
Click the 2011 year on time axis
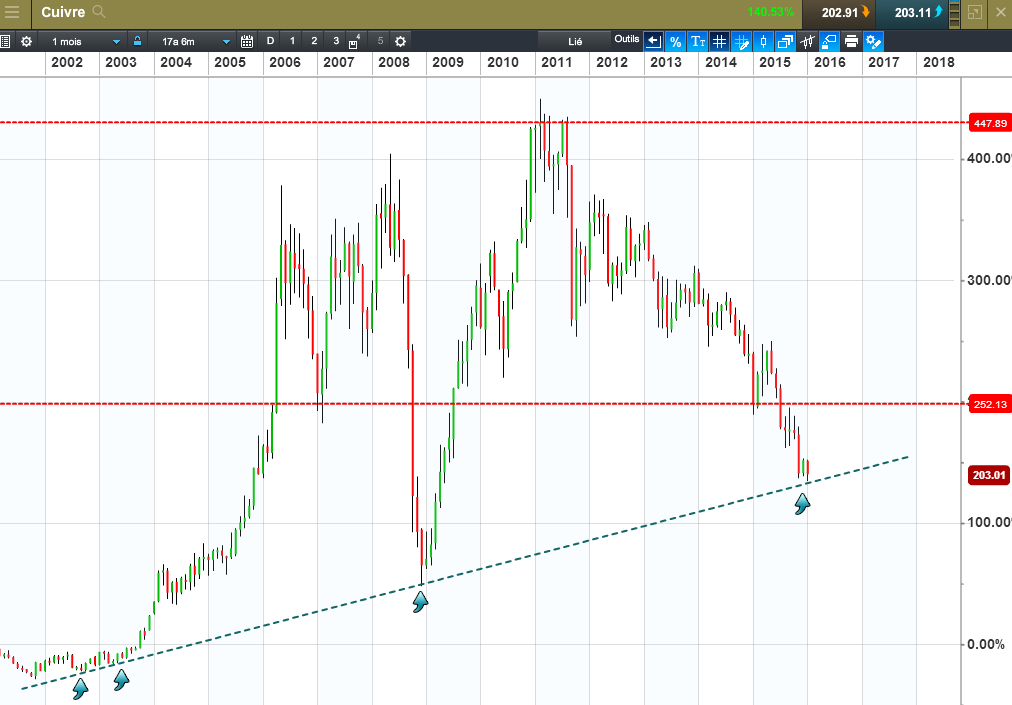click(556, 62)
